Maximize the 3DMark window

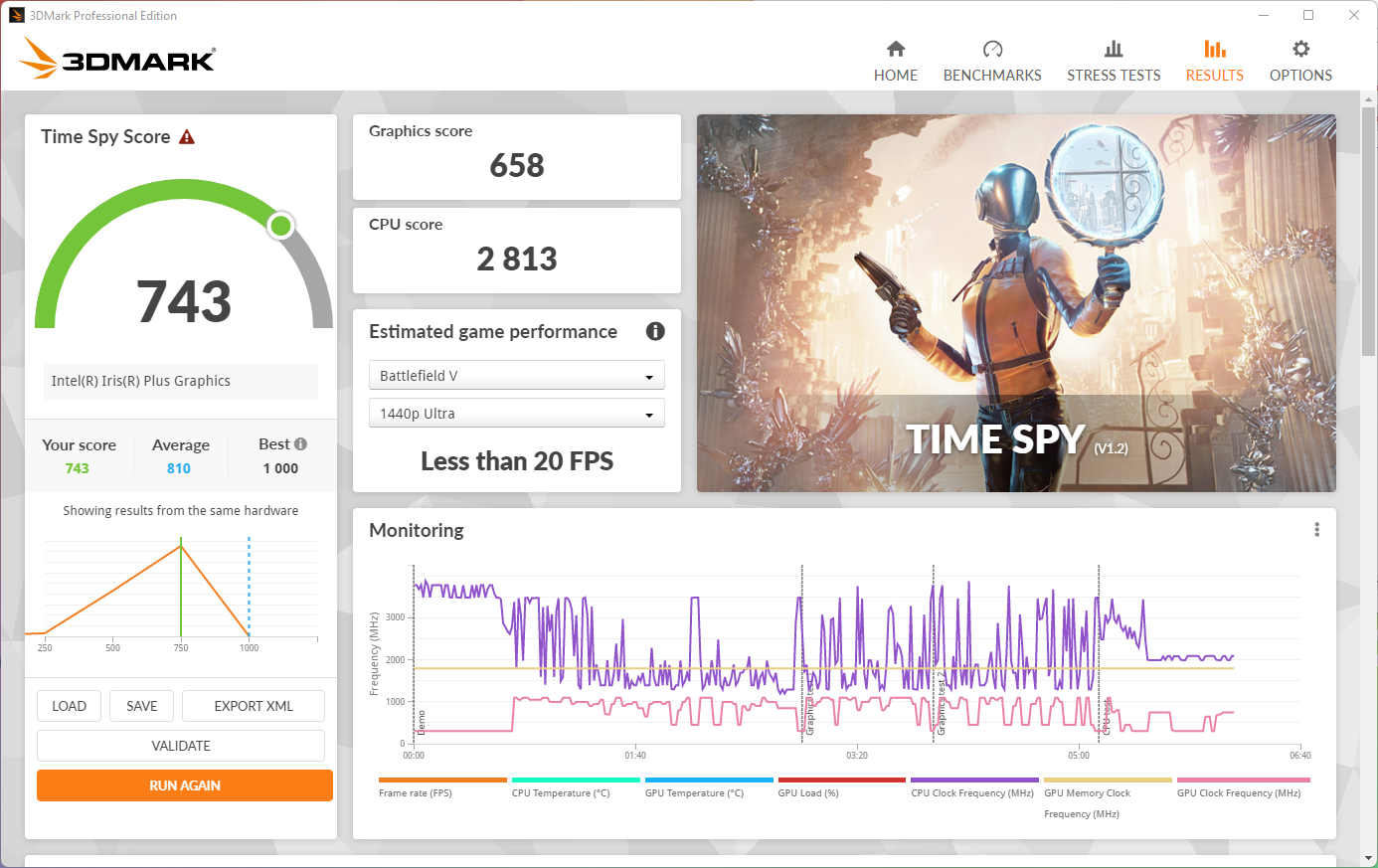click(1308, 15)
